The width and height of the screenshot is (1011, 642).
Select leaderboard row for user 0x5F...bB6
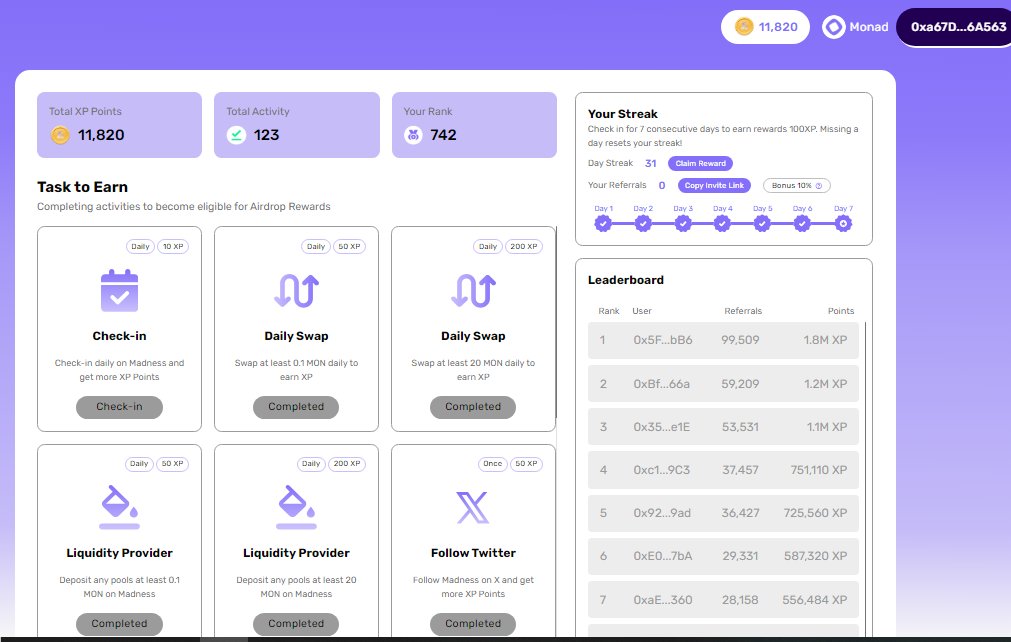[723, 340]
